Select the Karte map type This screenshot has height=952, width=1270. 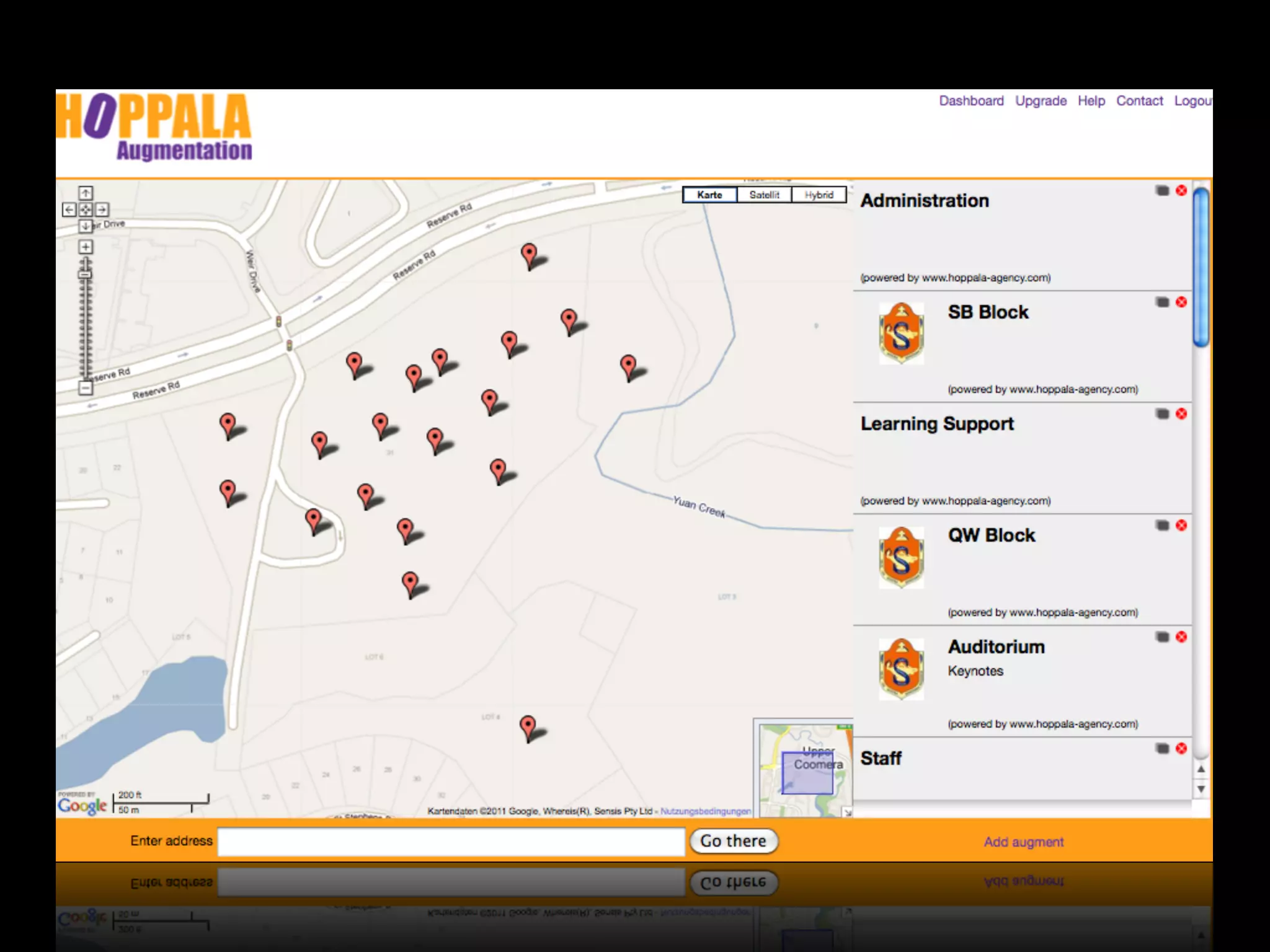(709, 195)
